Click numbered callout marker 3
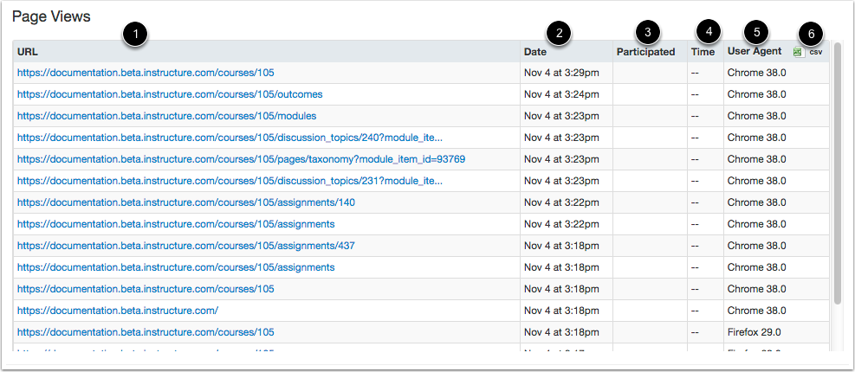 647,32
